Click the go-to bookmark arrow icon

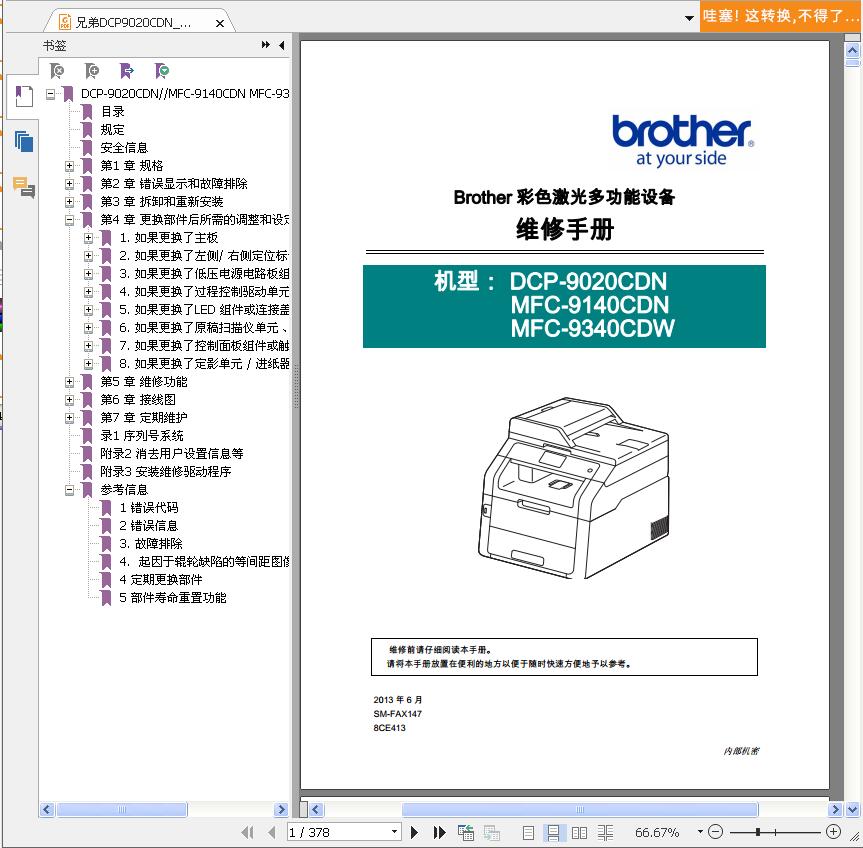127,71
